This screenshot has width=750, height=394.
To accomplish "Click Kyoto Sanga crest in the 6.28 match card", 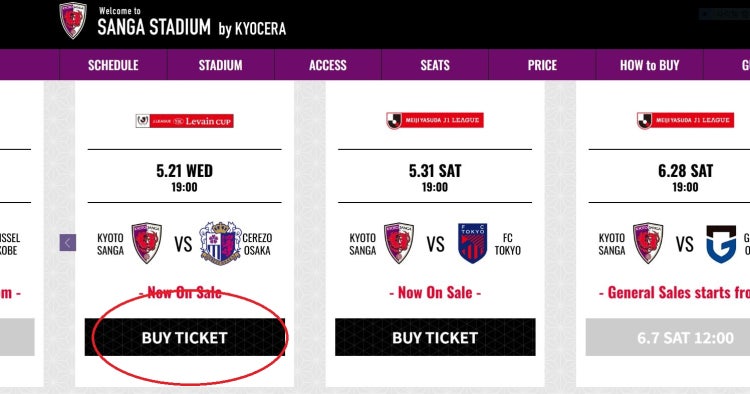I will click(648, 243).
